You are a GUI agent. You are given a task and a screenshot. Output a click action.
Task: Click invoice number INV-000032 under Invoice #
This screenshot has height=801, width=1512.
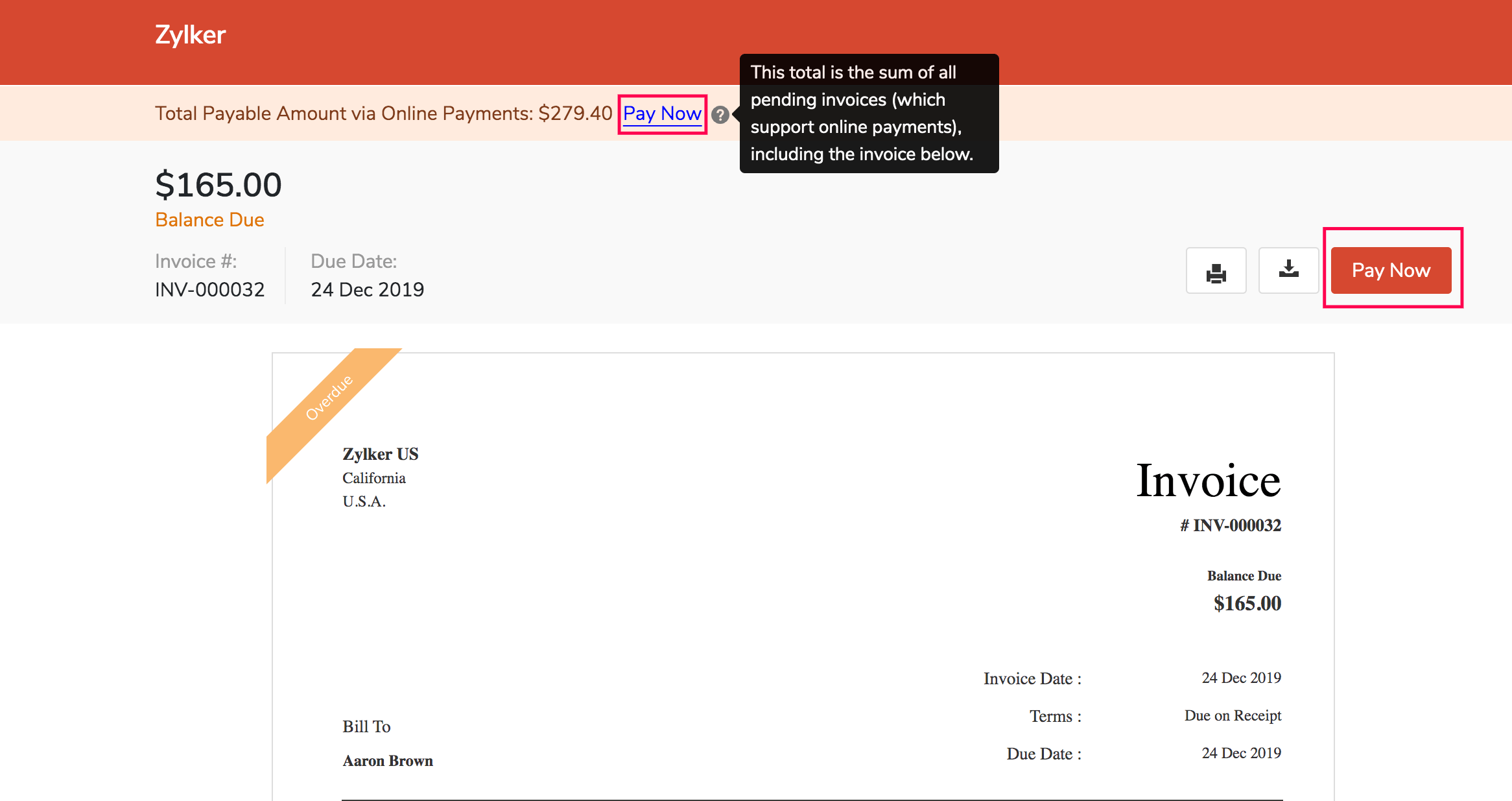(209, 289)
